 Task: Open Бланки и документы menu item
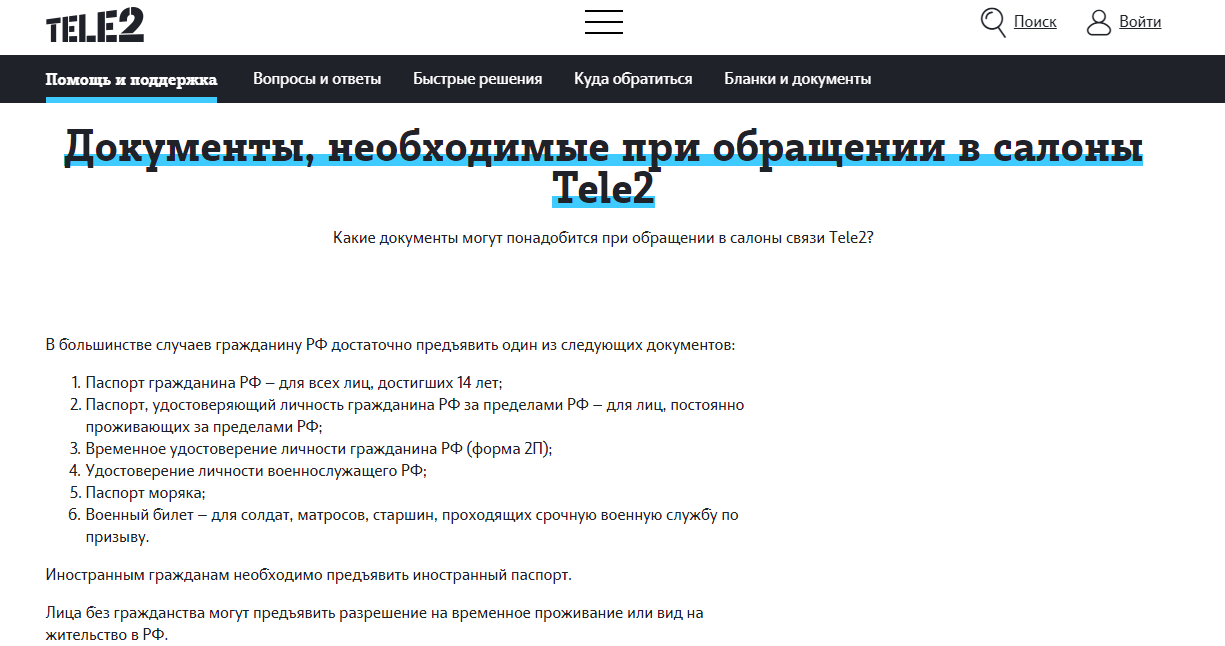point(798,79)
